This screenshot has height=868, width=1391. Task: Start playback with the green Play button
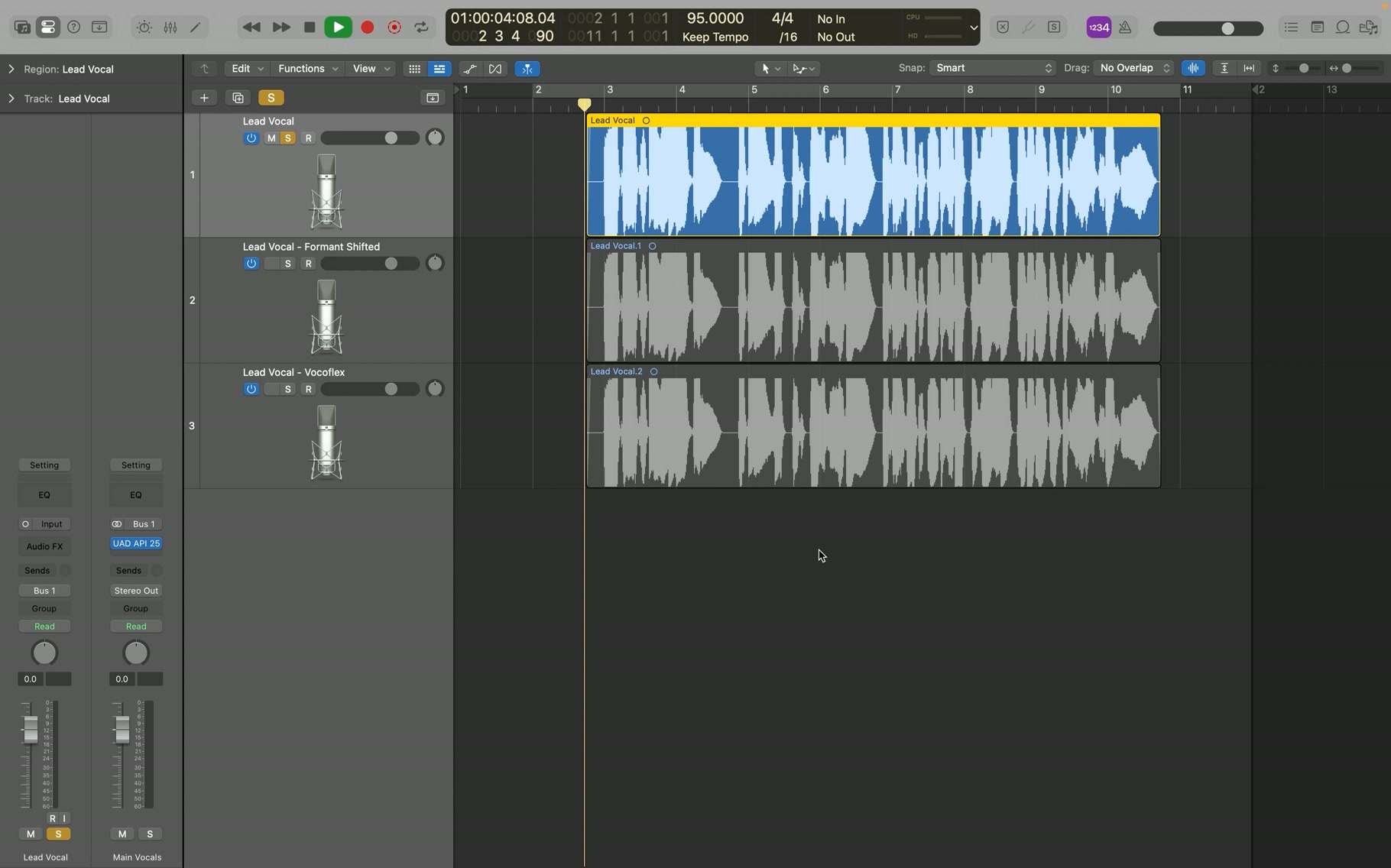pos(338,28)
